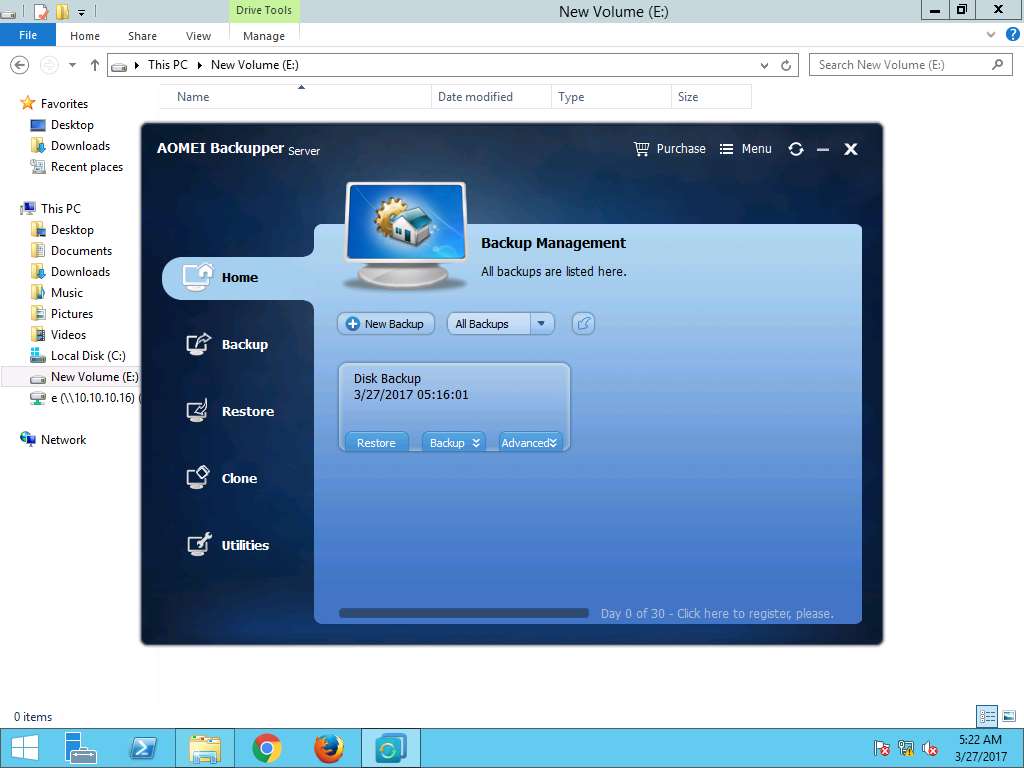The image size is (1024, 768).
Task: Open Recent places in navigation pane
Action: (77, 167)
